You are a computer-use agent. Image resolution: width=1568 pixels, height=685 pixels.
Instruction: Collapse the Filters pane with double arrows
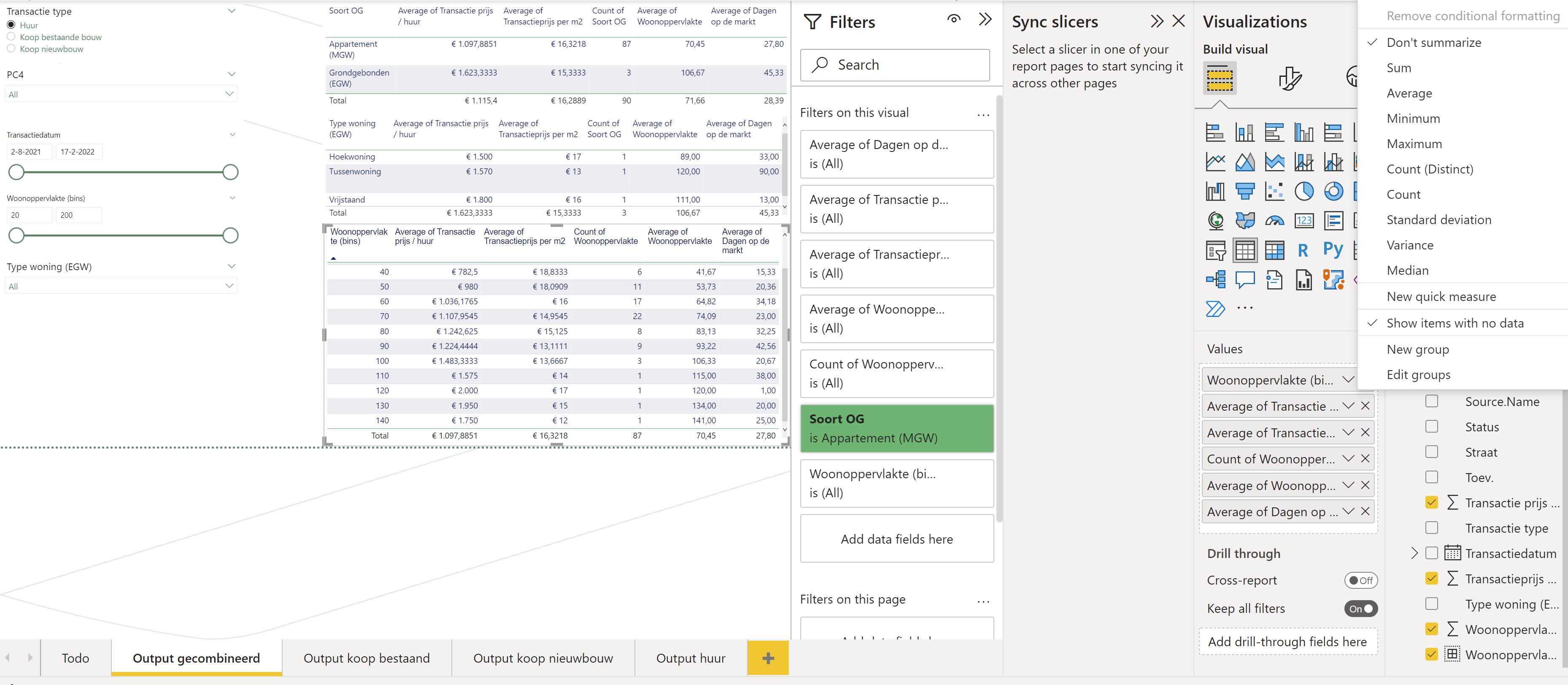pos(985,19)
